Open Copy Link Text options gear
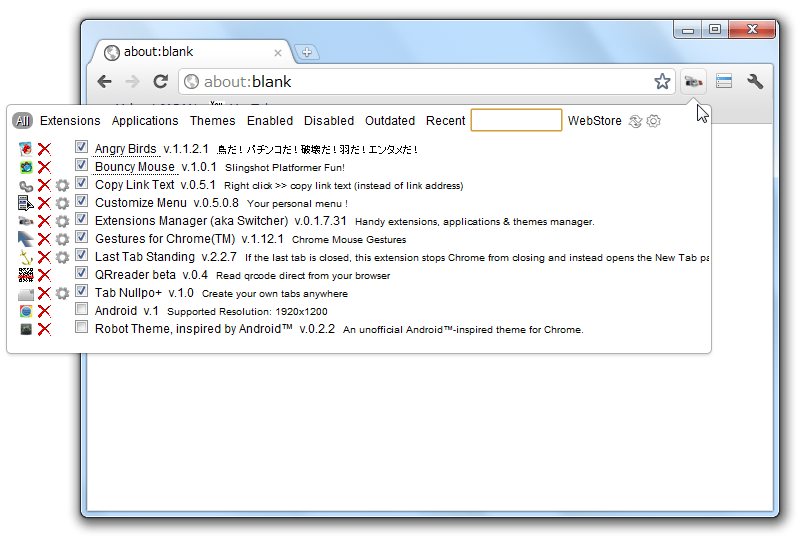This screenshot has width=803, height=539. tap(62, 185)
